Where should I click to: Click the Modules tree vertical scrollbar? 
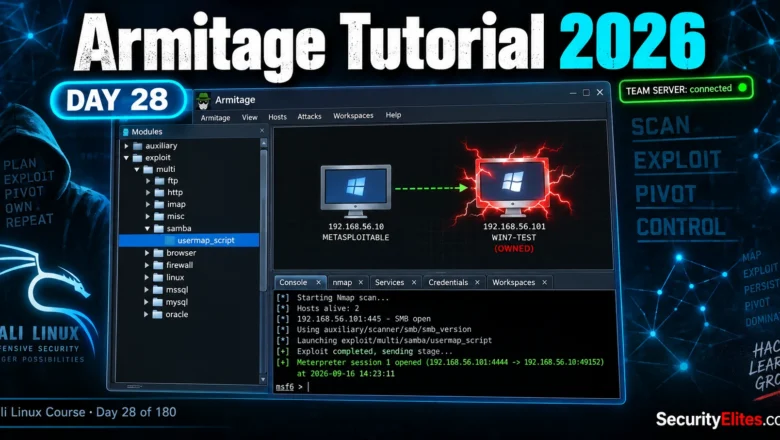point(264,221)
